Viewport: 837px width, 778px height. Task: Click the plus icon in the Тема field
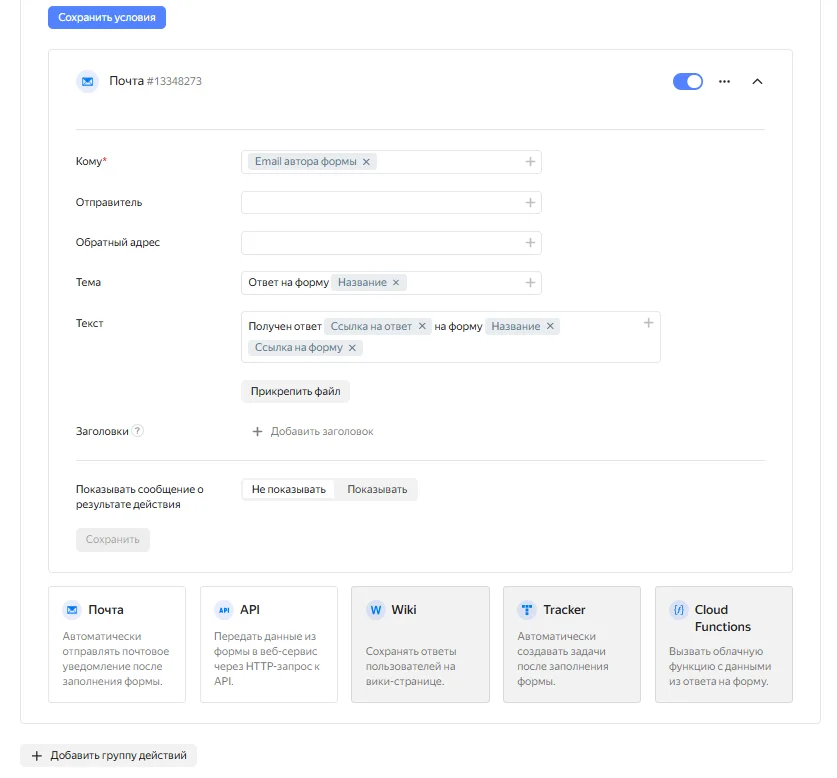(x=530, y=283)
